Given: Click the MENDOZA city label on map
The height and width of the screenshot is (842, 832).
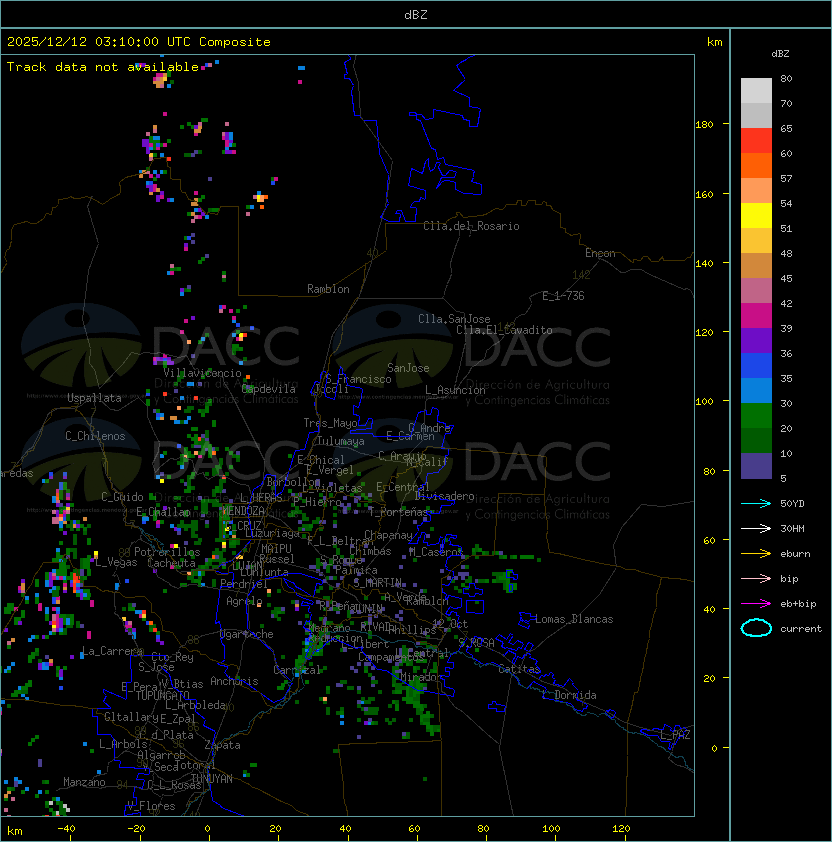Looking at the screenshot, I should tap(242, 511).
